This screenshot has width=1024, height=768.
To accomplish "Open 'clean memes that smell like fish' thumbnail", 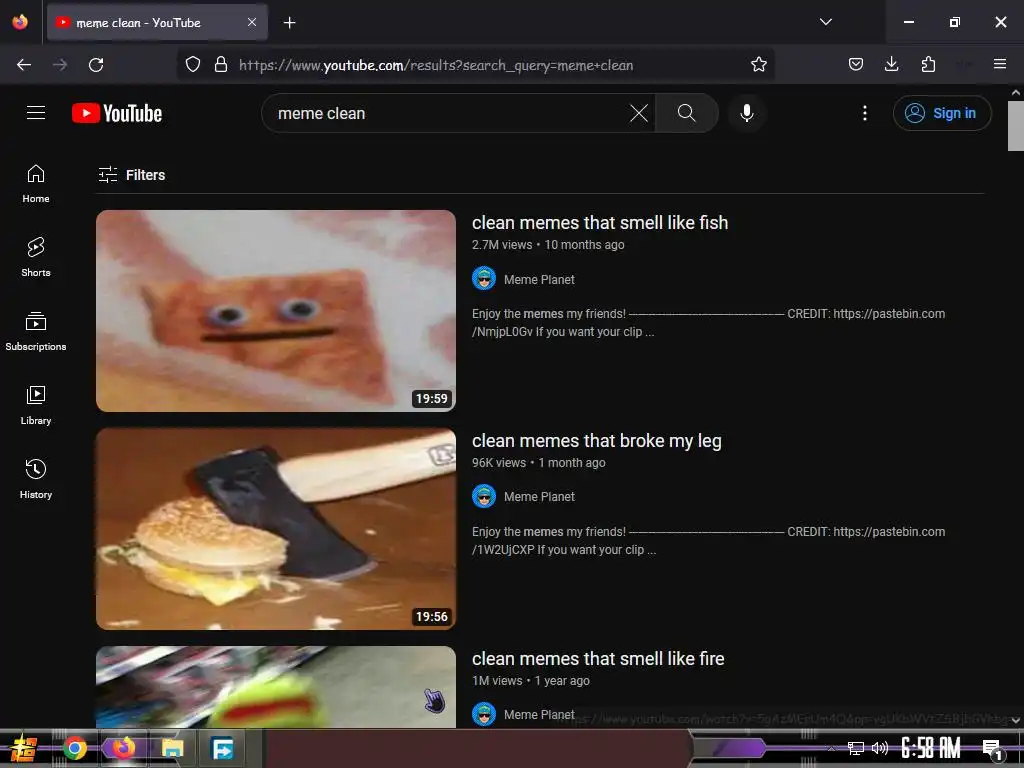I will pos(276,311).
